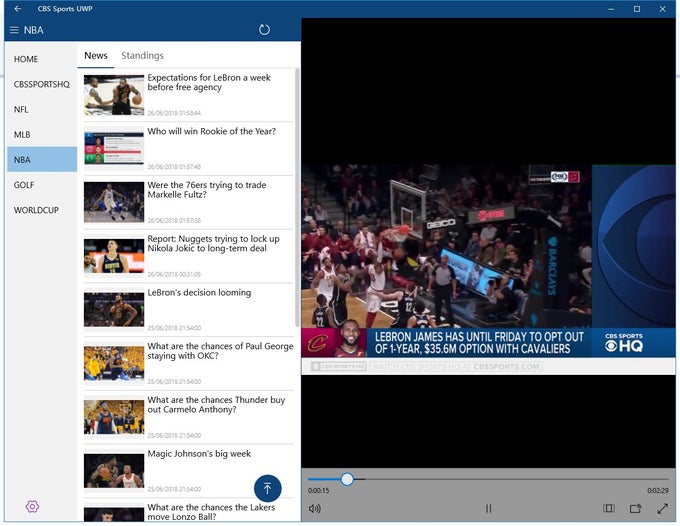This screenshot has height=526, width=680.
Task: Switch to the Standings tab
Action: [x=142, y=56]
